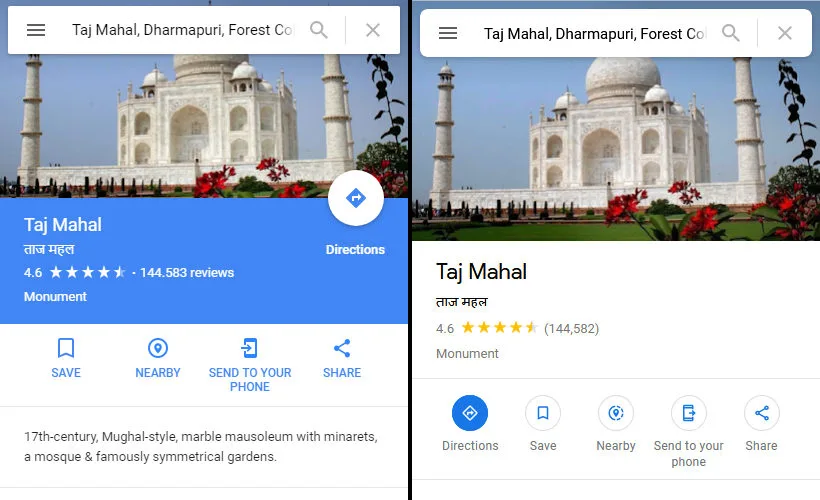Open hamburger menu in left panel
This screenshot has height=500, width=820.
[36, 30]
